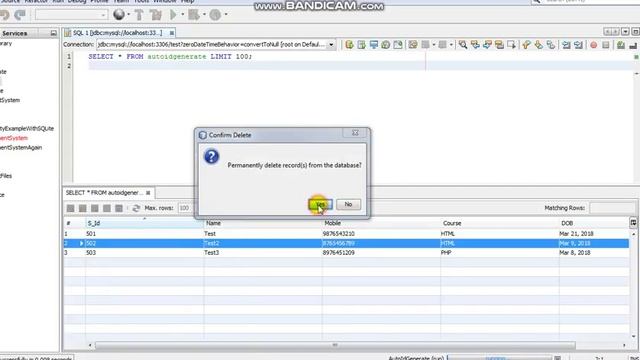640x360 pixels.
Task: Click red Start Macro Recording icon
Action: [593, 44]
